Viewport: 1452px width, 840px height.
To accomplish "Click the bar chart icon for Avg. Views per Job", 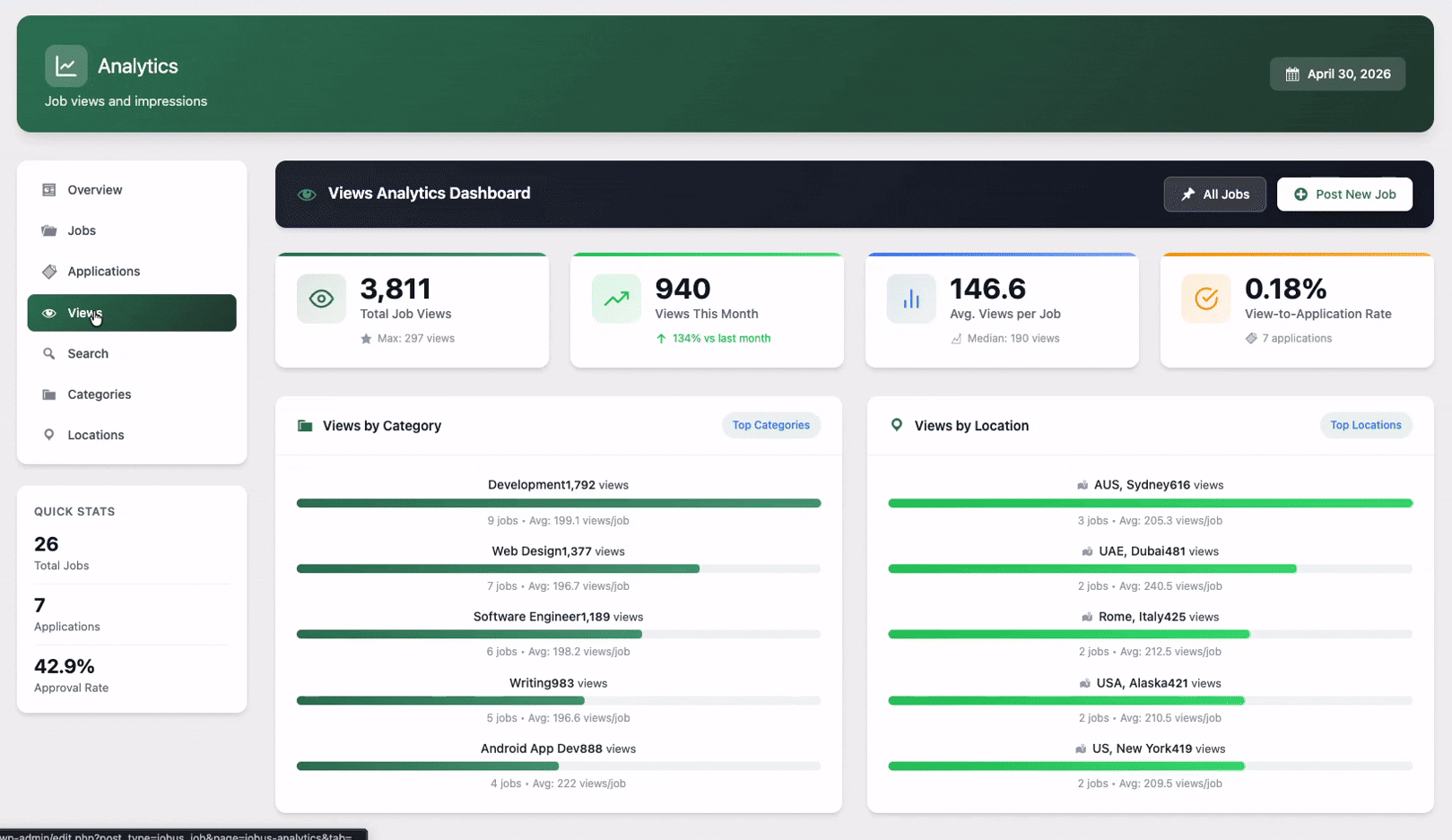I will coord(911,299).
